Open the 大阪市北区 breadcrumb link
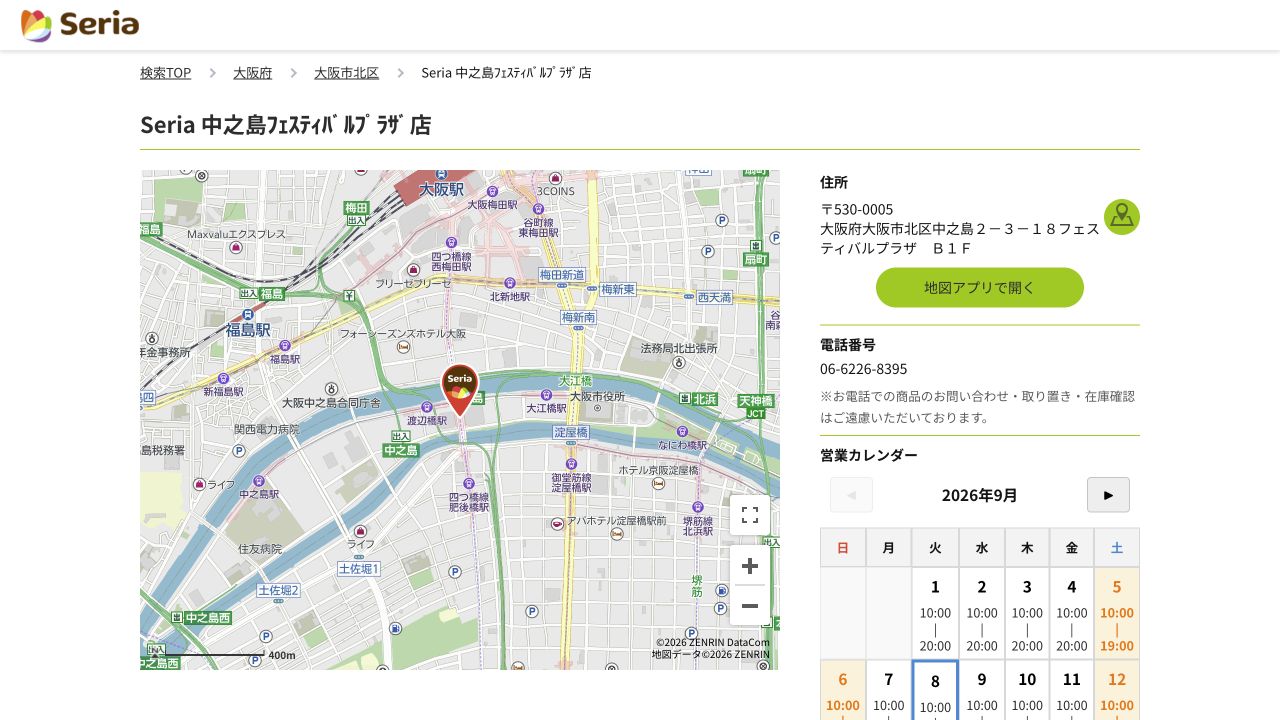The width and height of the screenshot is (1280, 720). click(346, 73)
